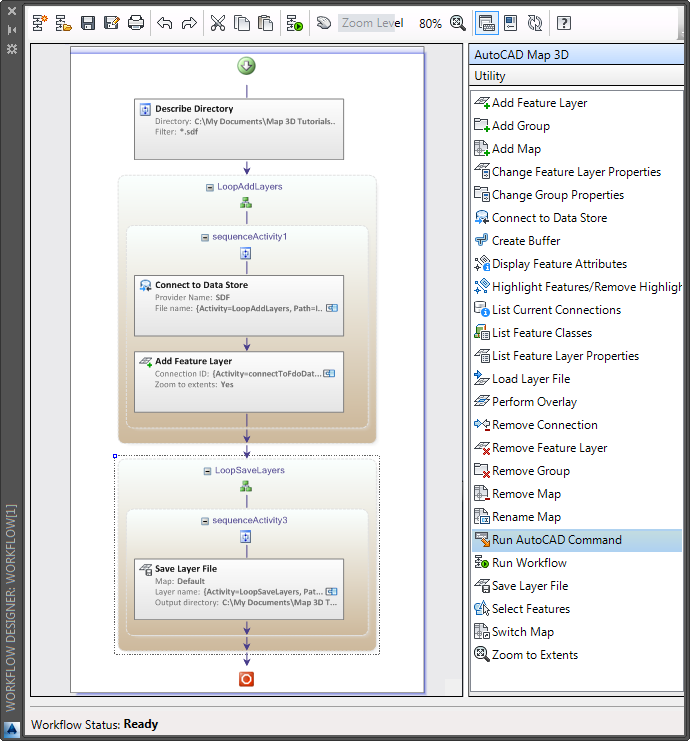Screen dimensions: 690x741
Task: Open binding icon beside Add Feature Layer Connection ID
Action: [329, 373]
